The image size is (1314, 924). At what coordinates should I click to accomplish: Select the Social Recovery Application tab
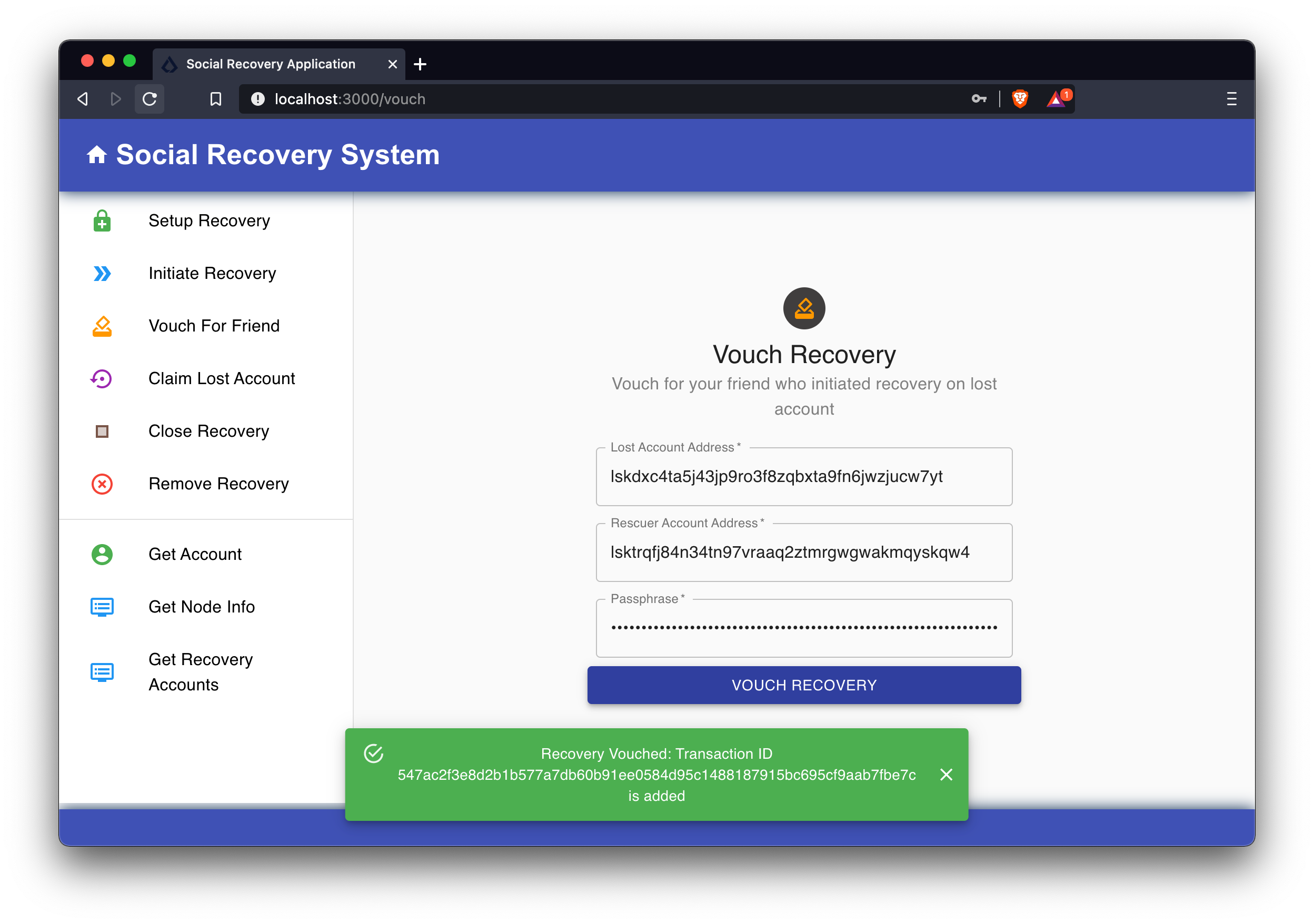[x=271, y=64]
